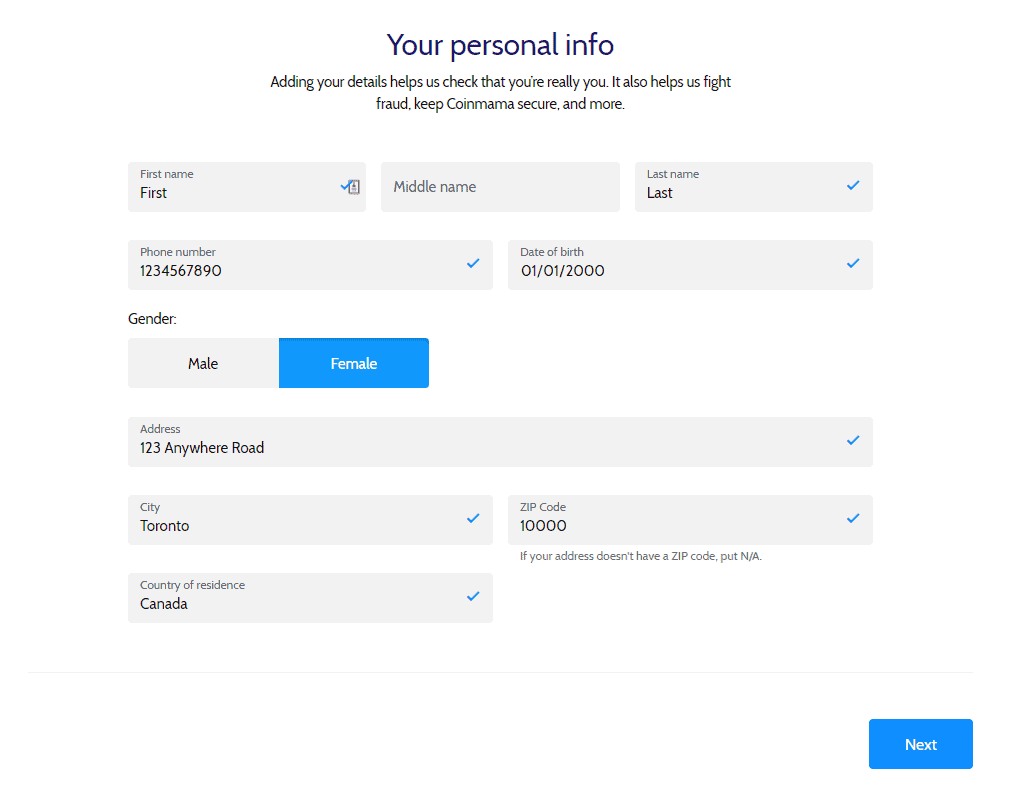Viewport: 1010px width, 809px height.
Task: Deselect the highlighted Female gender option
Action: (x=353, y=362)
